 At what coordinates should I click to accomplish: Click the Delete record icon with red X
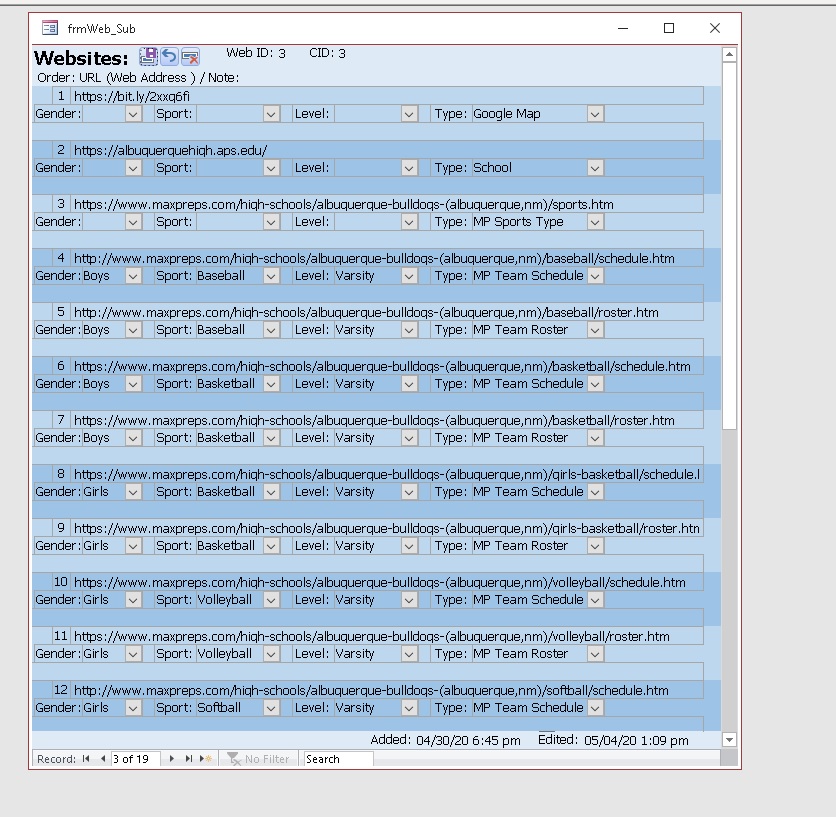(x=190, y=56)
